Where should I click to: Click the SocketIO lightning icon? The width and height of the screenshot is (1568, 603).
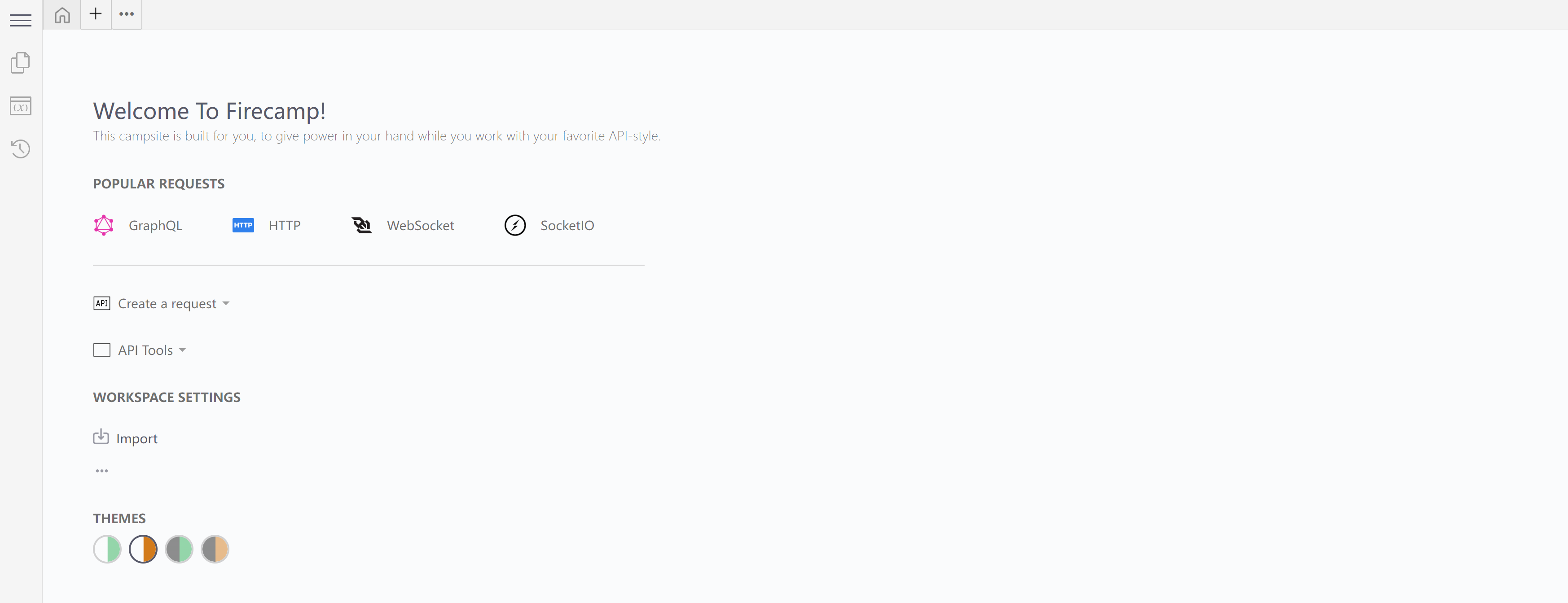[515, 225]
